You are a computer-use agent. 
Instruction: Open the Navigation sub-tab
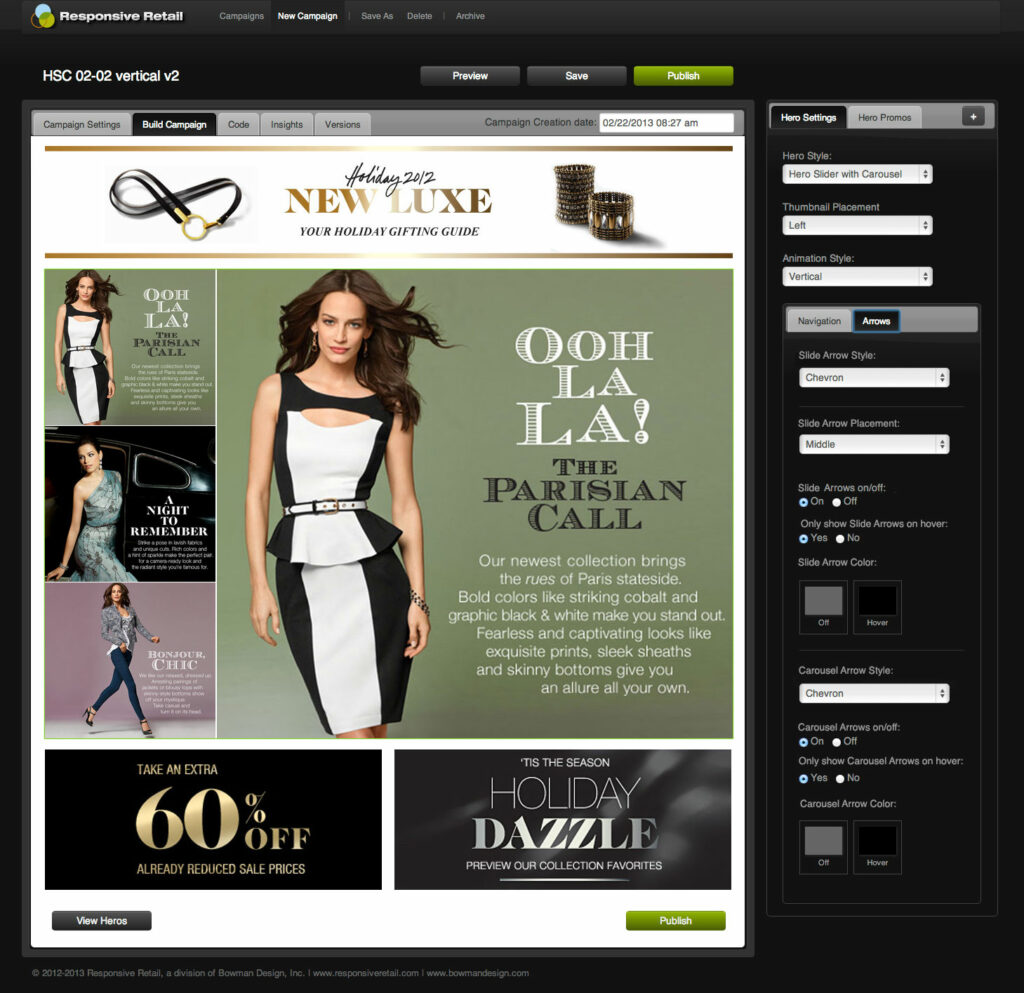pos(819,321)
